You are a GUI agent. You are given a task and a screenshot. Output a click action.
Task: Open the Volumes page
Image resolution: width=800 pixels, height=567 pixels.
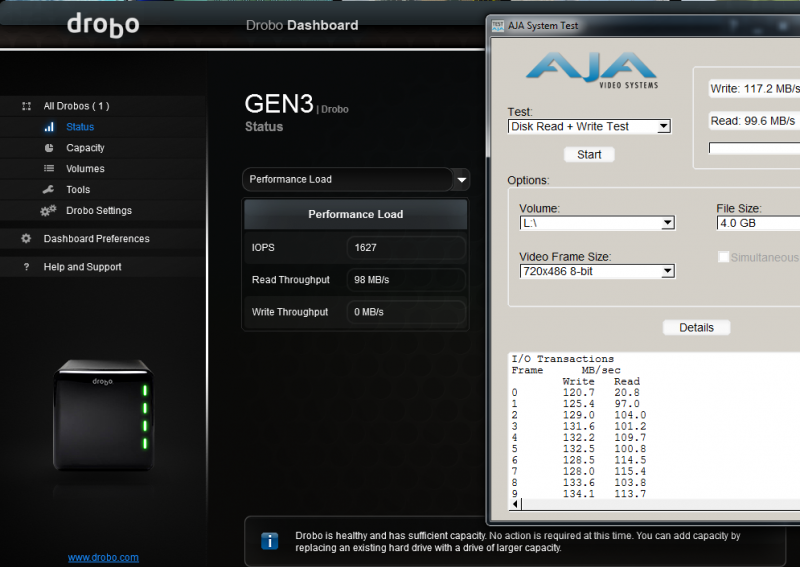point(85,168)
